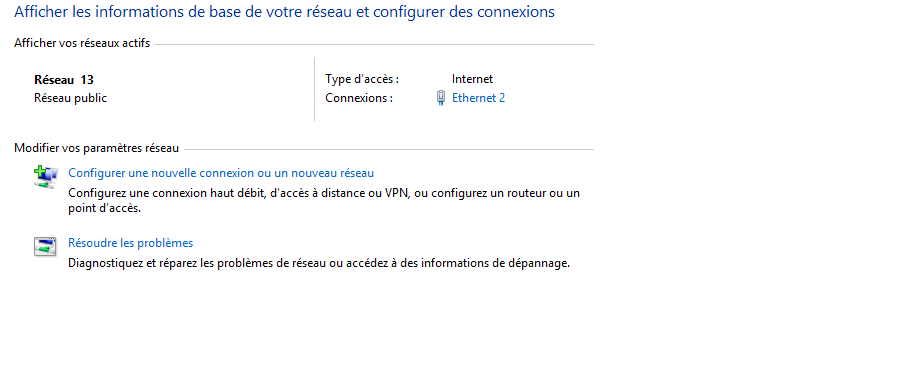Click the vertical divider between network details

click(314, 89)
